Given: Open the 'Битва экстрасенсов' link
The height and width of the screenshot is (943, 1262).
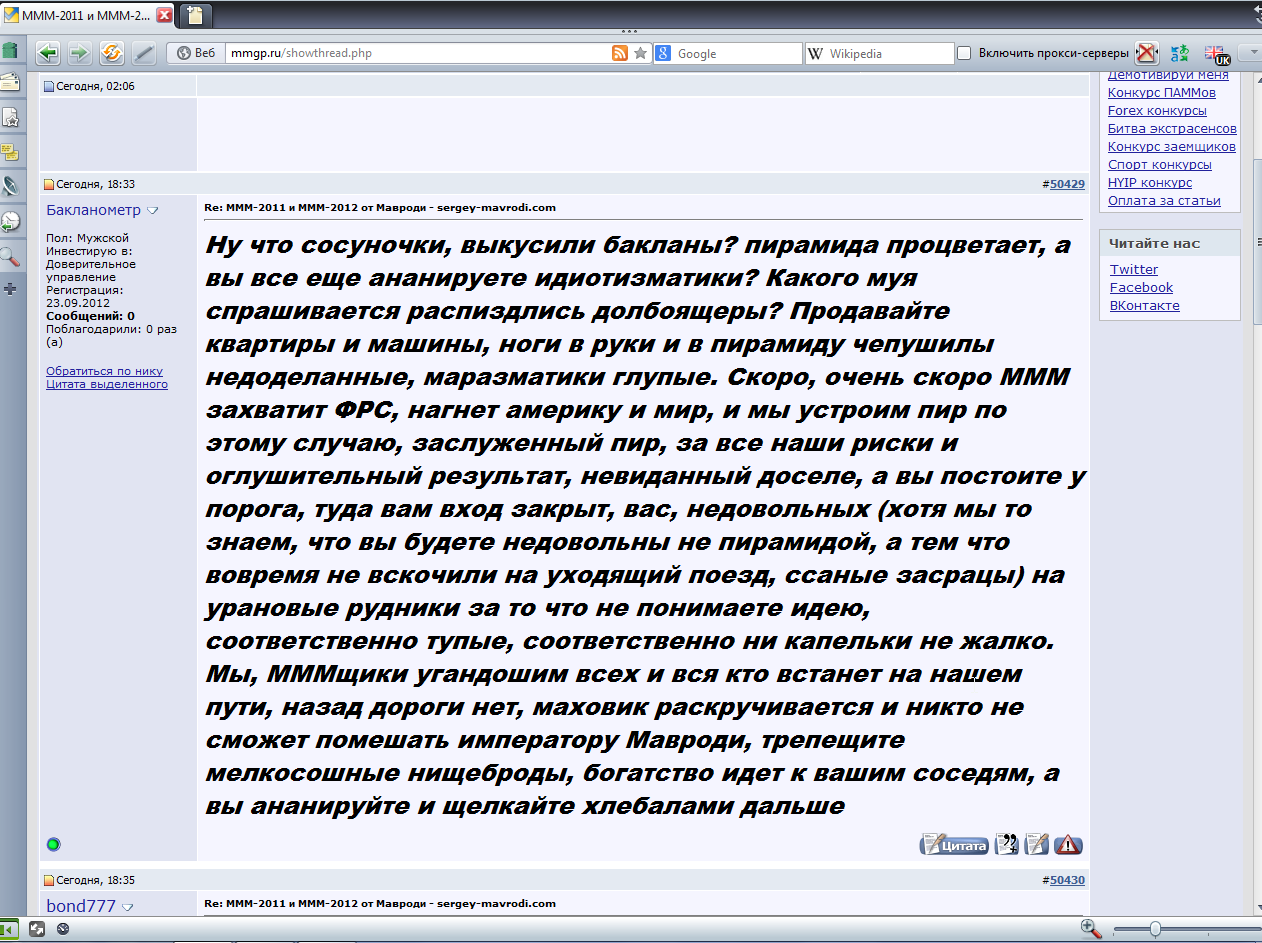Looking at the screenshot, I should click(1172, 129).
